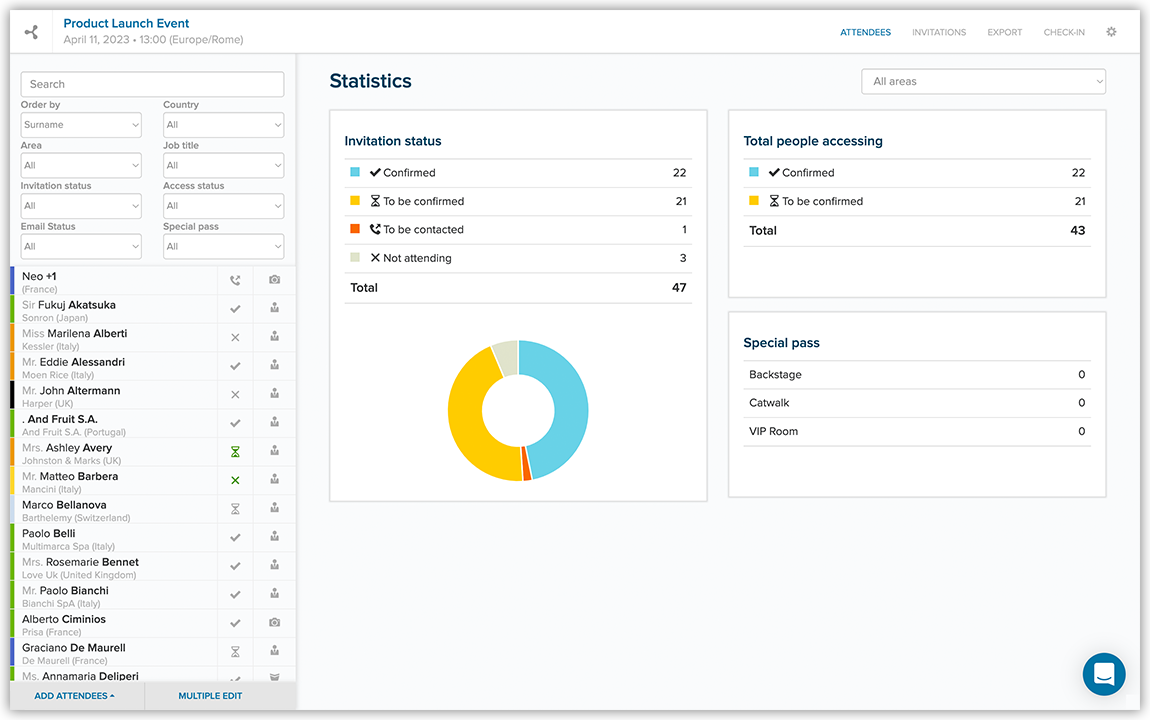
Task: Click the Multiple Edit button
Action: (x=210, y=696)
